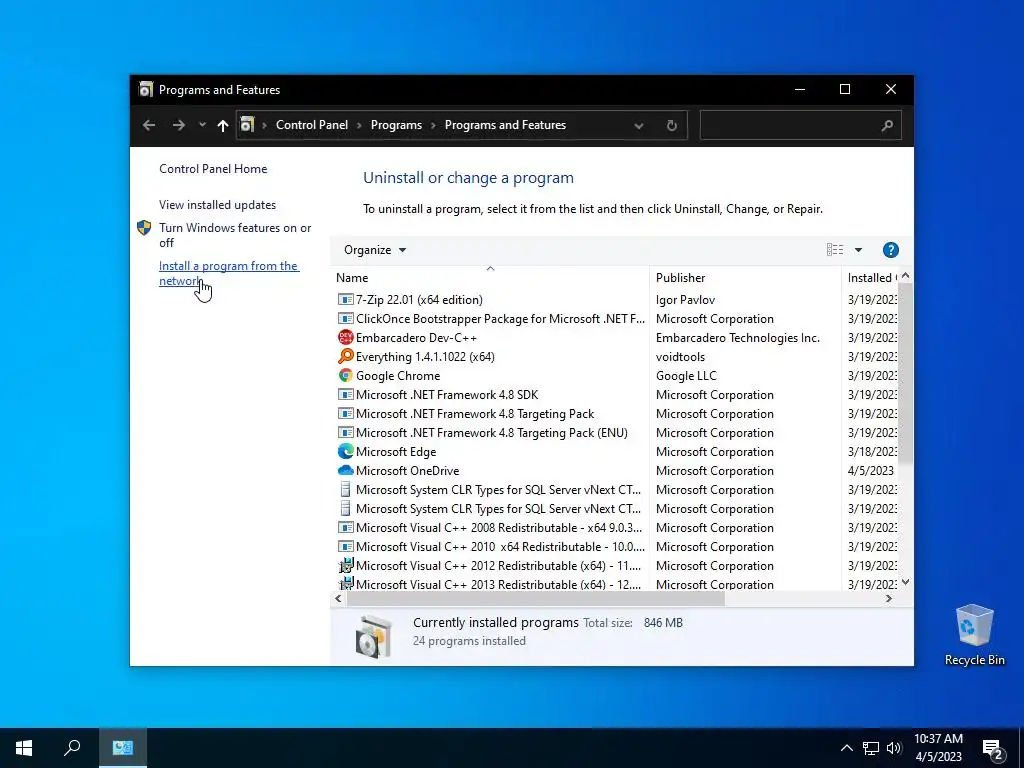This screenshot has width=1024, height=768.
Task: Expand the address bar history dropdown
Action: pyautogui.click(x=639, y=125)
